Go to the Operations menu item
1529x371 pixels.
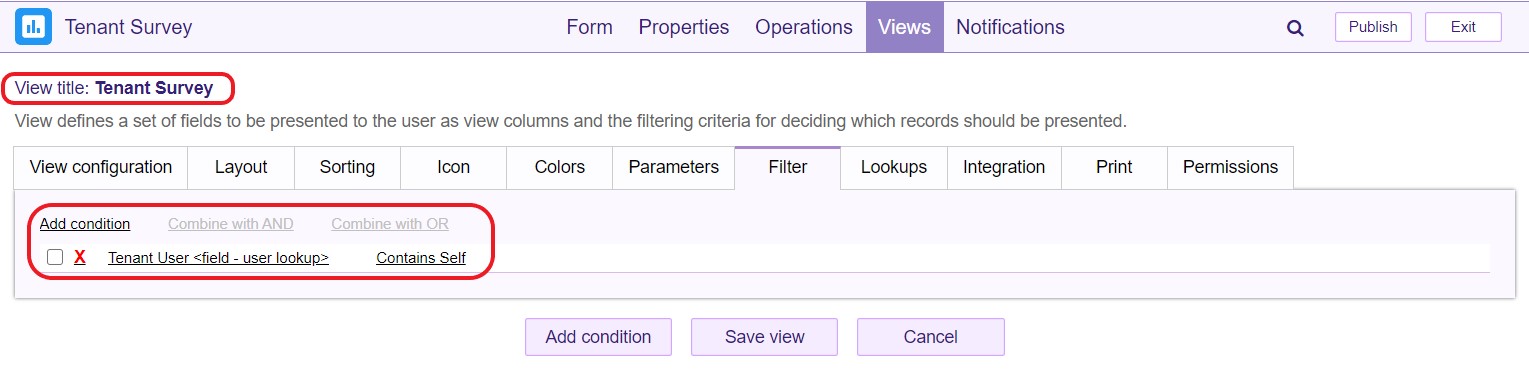[x=804, y=27]
